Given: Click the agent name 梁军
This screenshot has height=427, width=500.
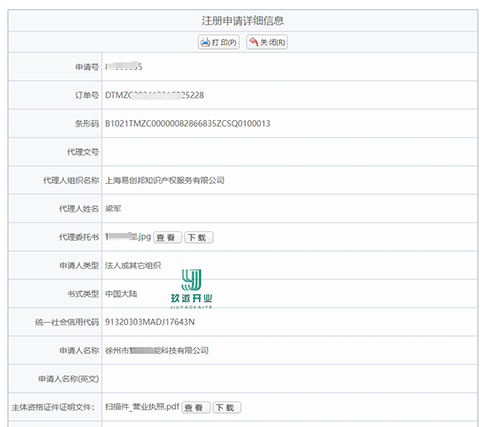Looking at the screenshot, I should (113, 209).
